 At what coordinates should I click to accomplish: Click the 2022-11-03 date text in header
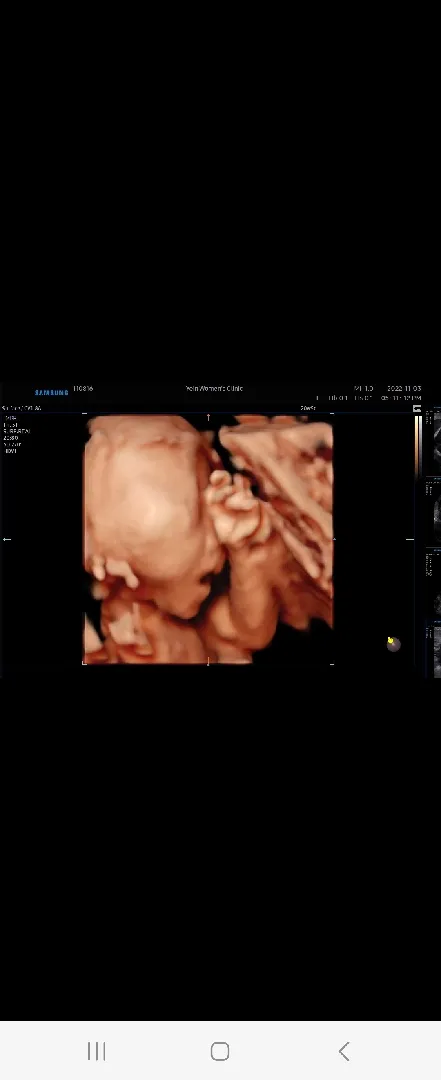pyautogui.click(x=404, y=389)
